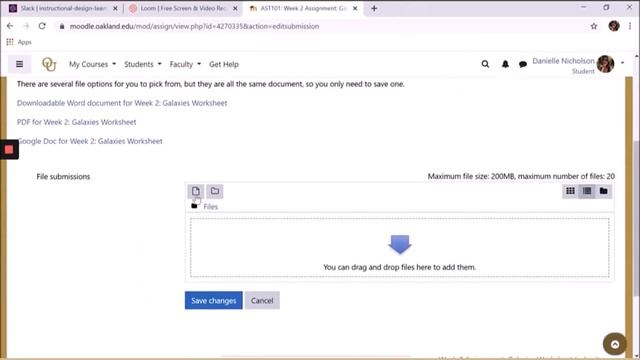Click the scroll-to-top circle button
The image size is (640, 360).
[x=615, y=344]
